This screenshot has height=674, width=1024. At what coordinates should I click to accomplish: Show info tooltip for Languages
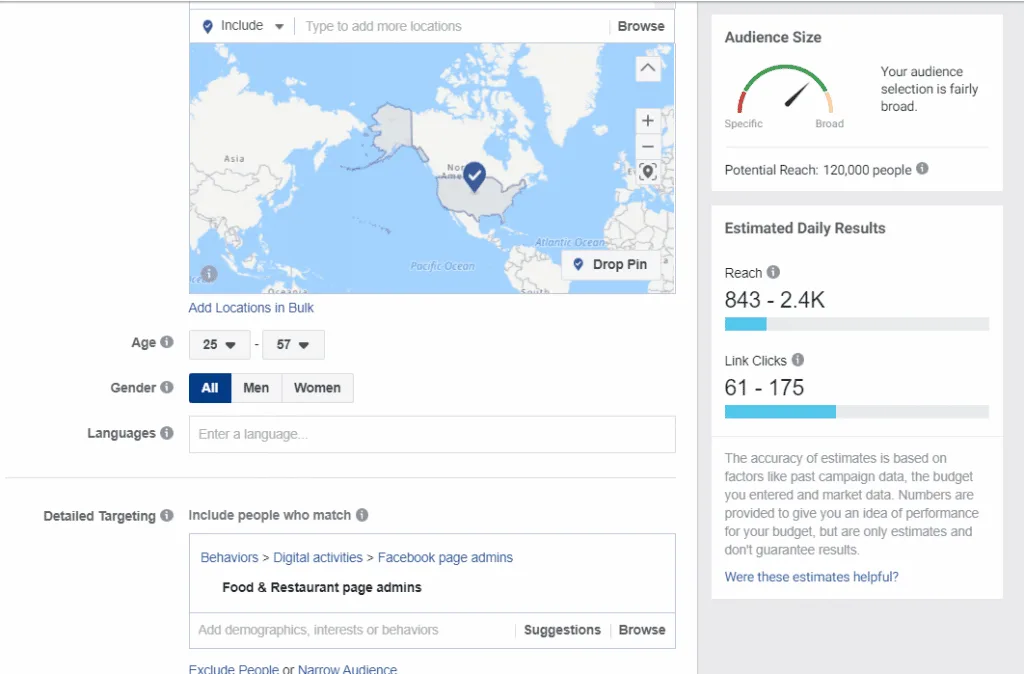(167, 432)
